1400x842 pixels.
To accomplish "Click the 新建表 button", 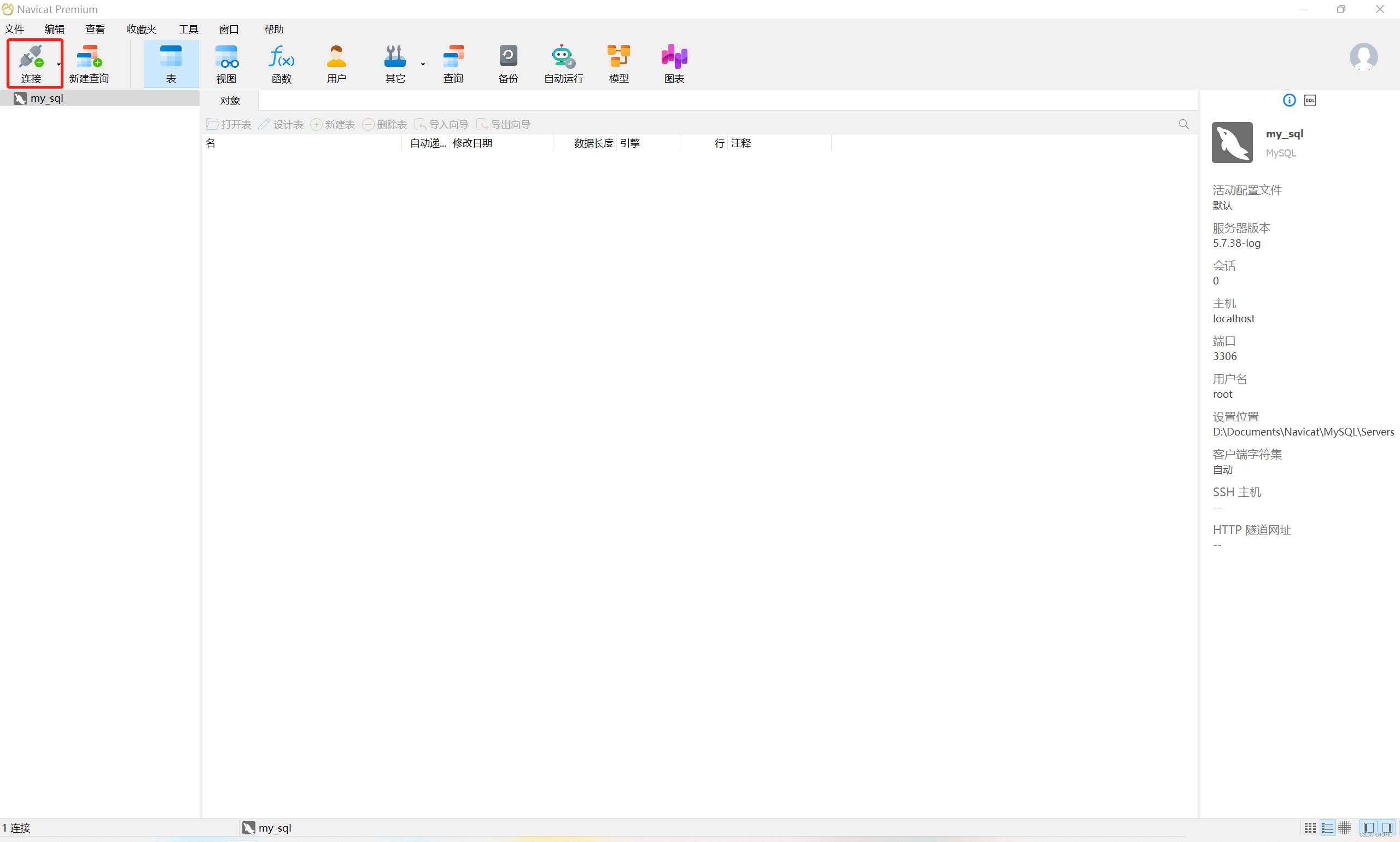I will pyautogui.click(x=333, y=124).
